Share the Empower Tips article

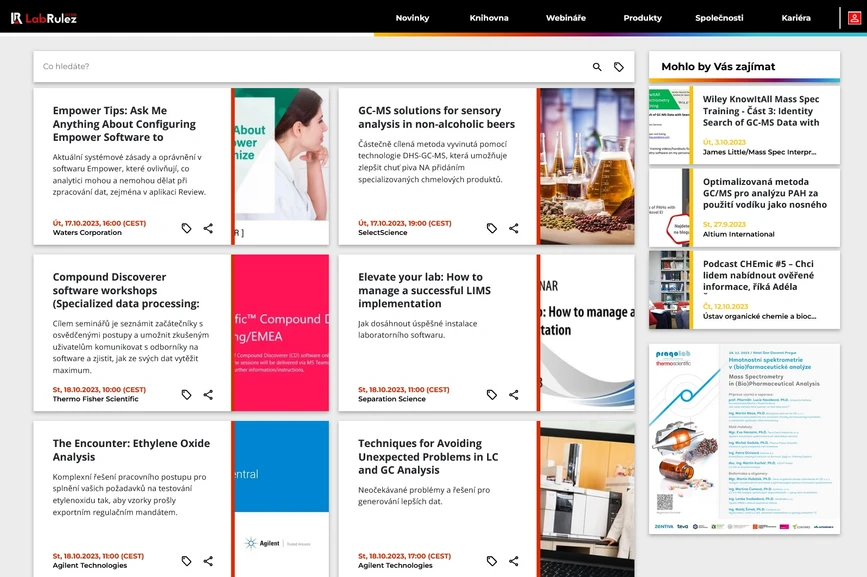(208, 228)
